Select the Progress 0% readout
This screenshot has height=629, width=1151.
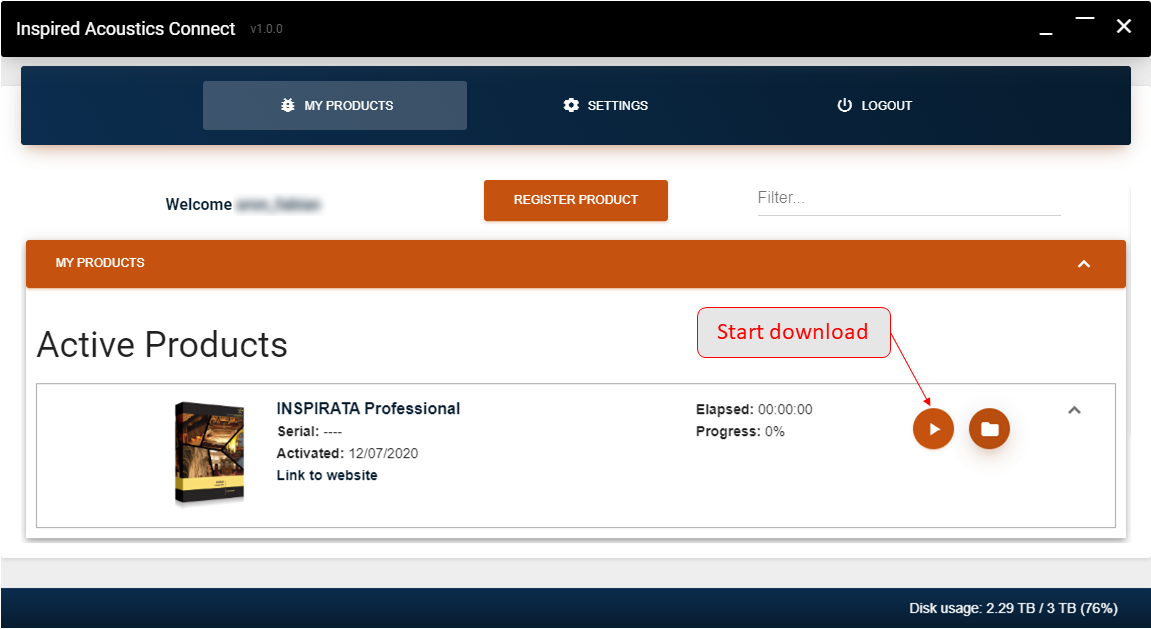[x=740, y=432]
